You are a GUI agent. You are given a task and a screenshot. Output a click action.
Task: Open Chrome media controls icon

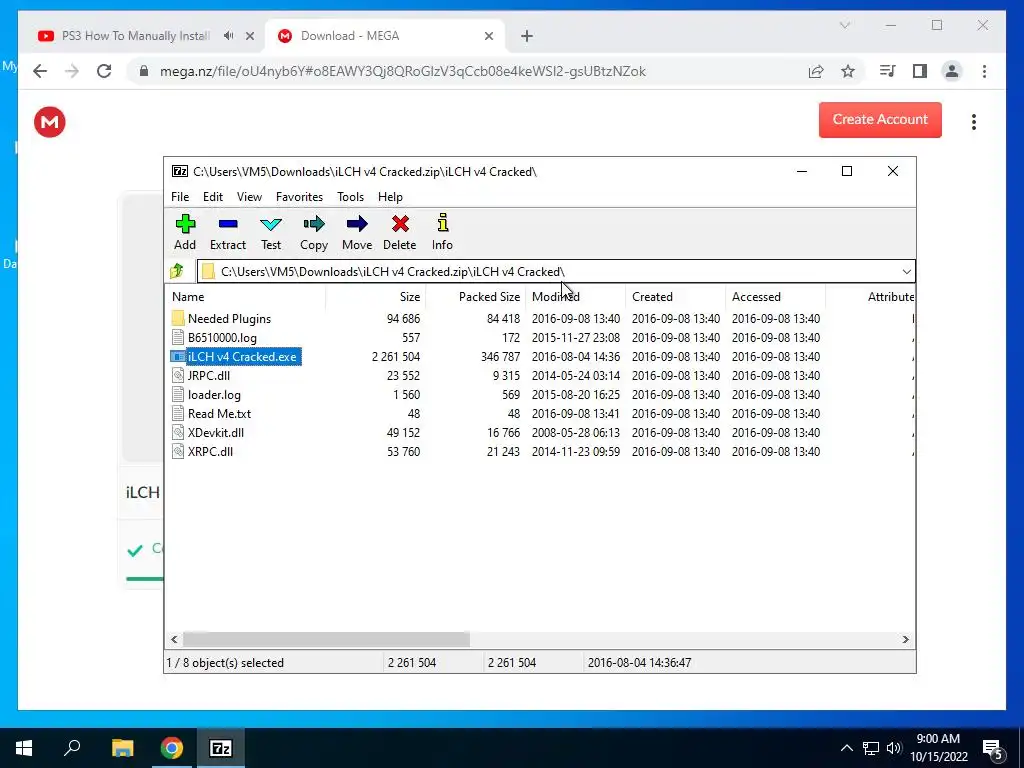pyautogui.click(x=887, y=71)
